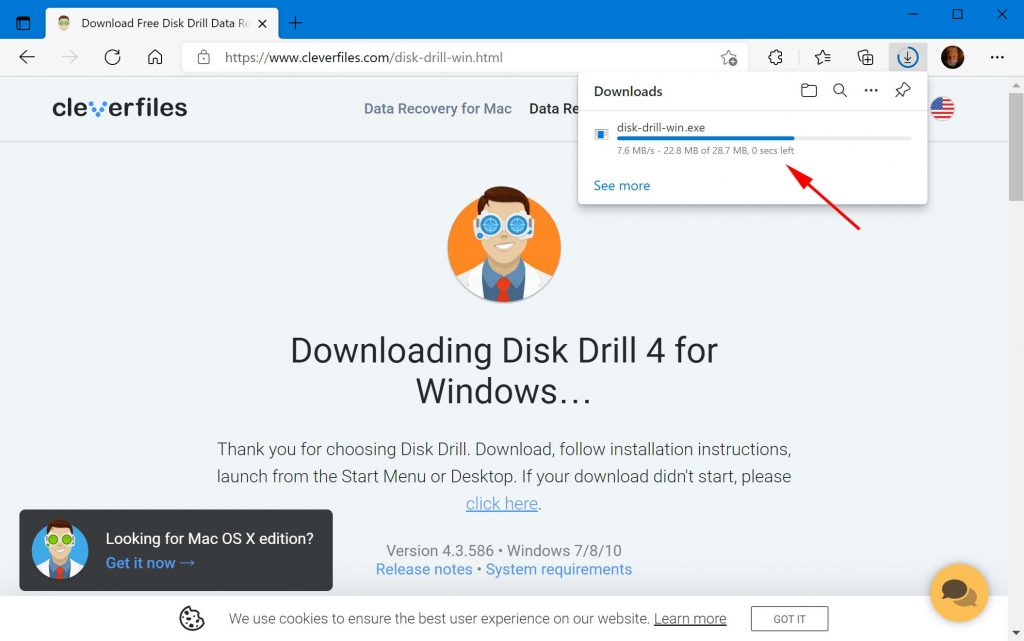Open the Collections panel
Image resolution: width=1024 pixels, height=641 pixels.
pos(864,57)
